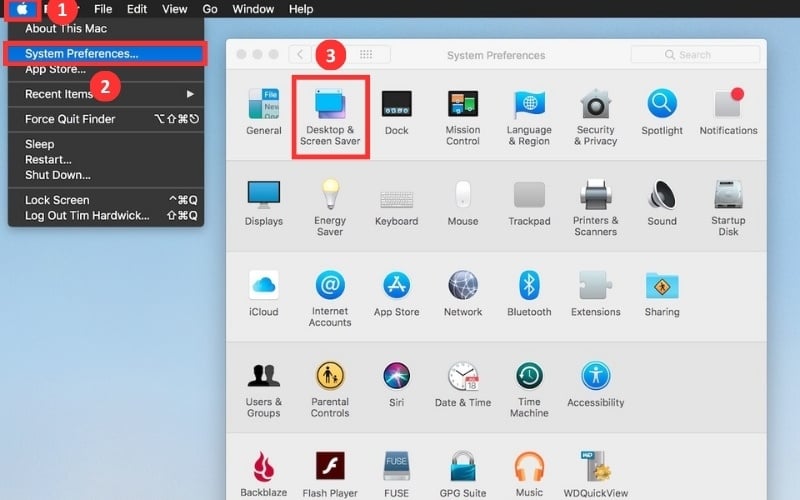Open the View menu
Image resolution: width=800 pixels, height=500 pixels.
[x=174, y=9]
